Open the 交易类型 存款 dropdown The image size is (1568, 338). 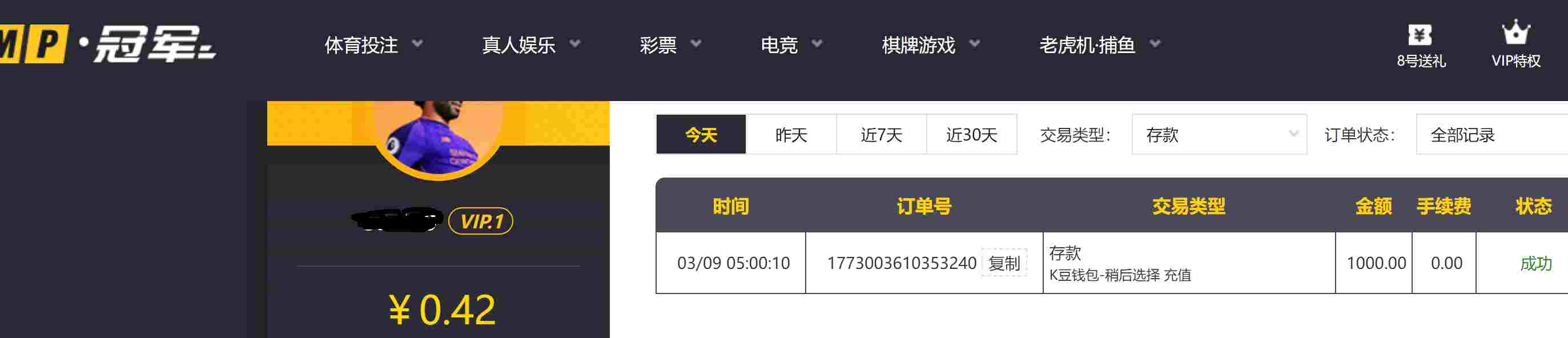coord(1219,134)
